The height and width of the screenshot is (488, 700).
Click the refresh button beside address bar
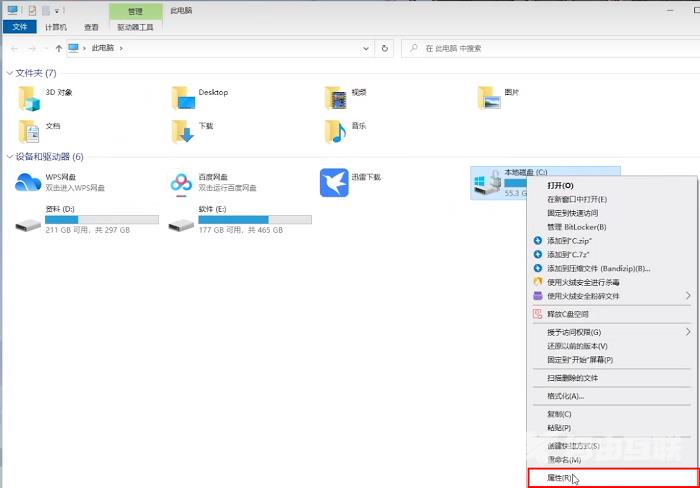click(386, 47)
